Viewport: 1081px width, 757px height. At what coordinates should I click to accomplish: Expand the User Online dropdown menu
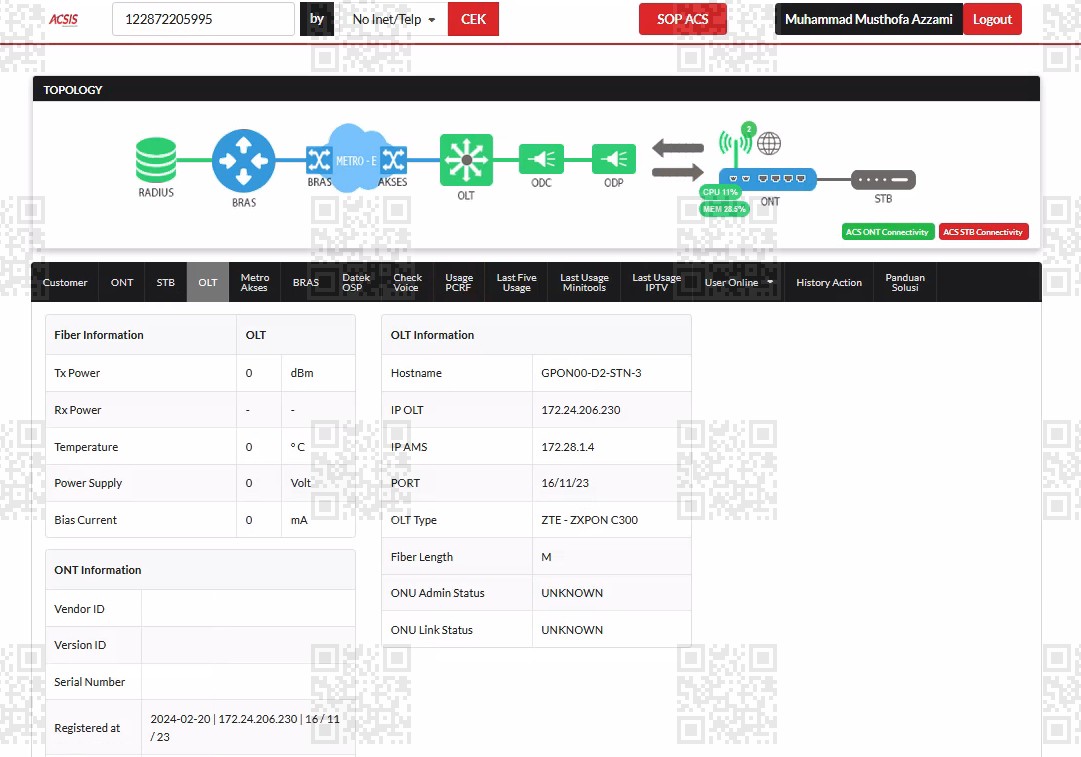(x=738, y=283)
